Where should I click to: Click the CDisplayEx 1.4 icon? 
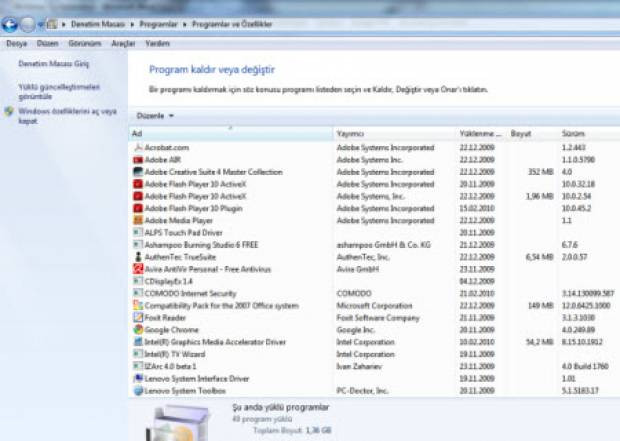138,281
